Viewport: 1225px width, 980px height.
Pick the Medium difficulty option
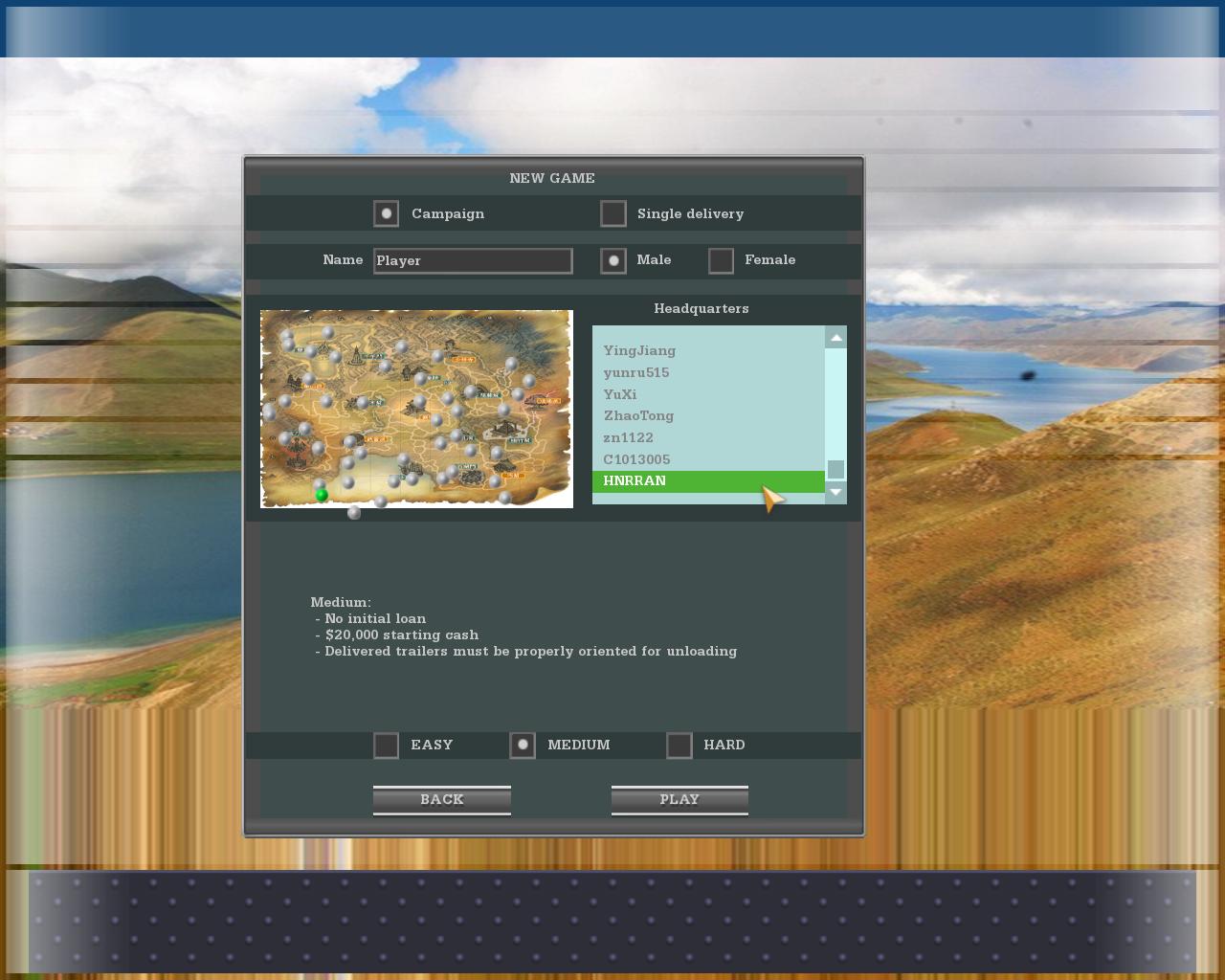pyautogui.click(x=523, y=745)
